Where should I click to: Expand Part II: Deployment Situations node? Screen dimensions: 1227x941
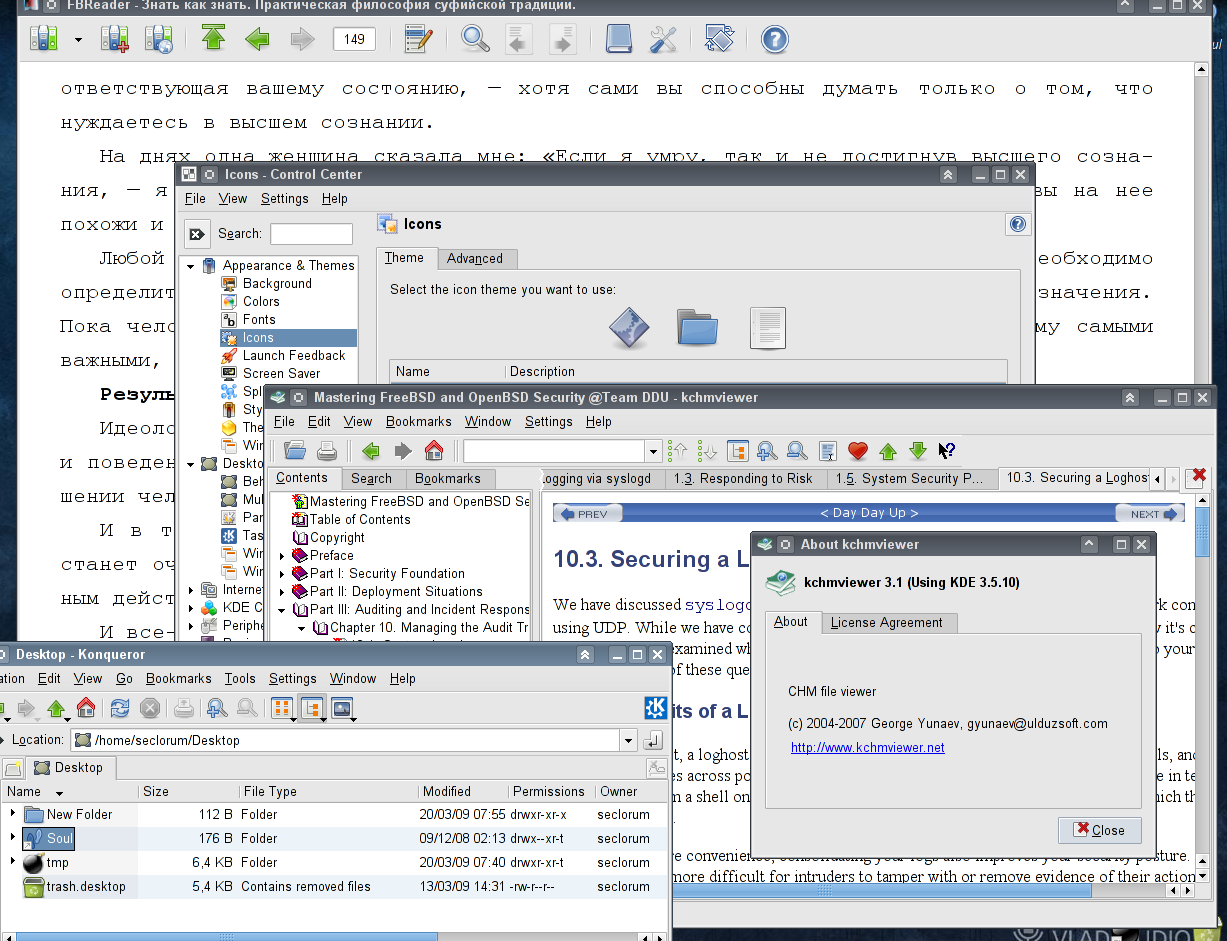[x=283, y=592]
